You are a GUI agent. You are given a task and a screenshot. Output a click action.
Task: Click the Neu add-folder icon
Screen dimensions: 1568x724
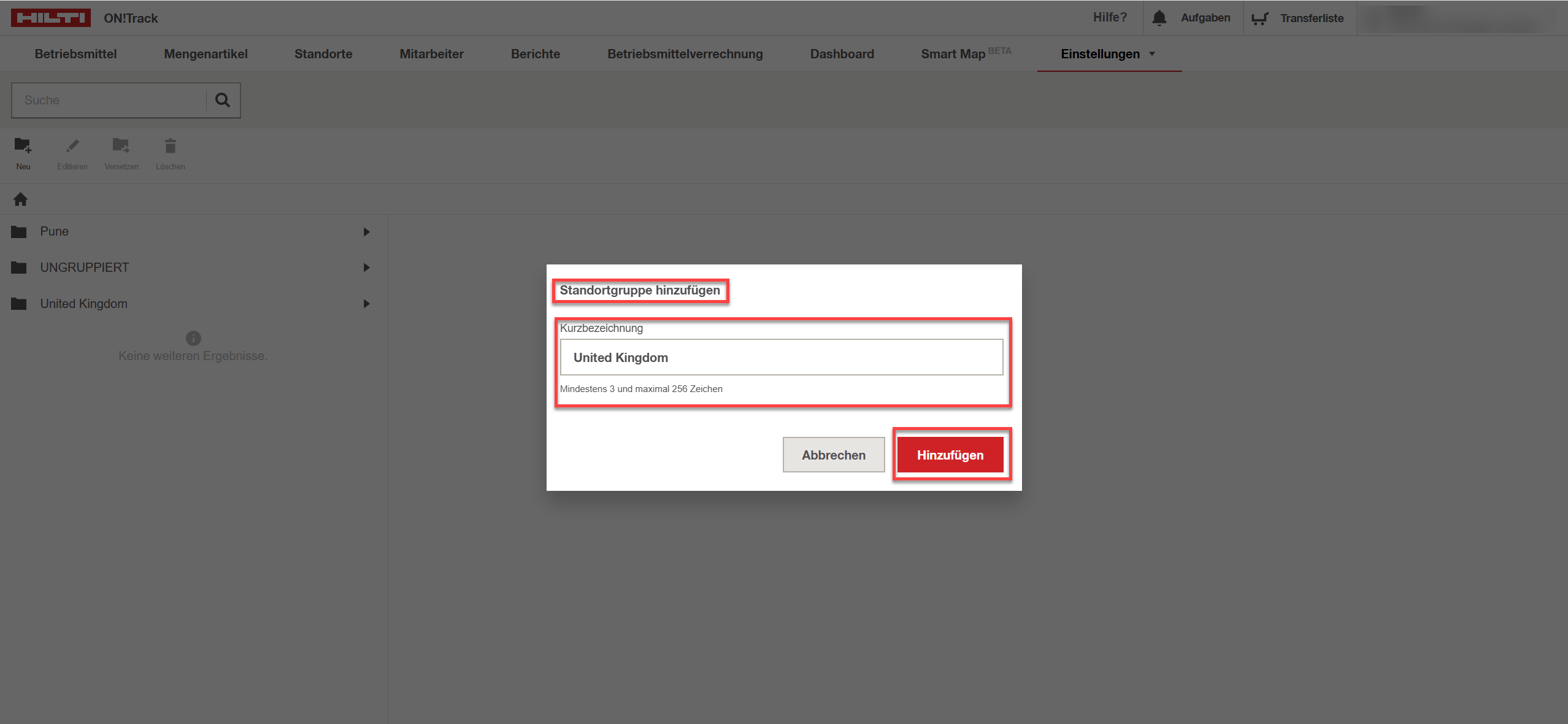[23, 145]
